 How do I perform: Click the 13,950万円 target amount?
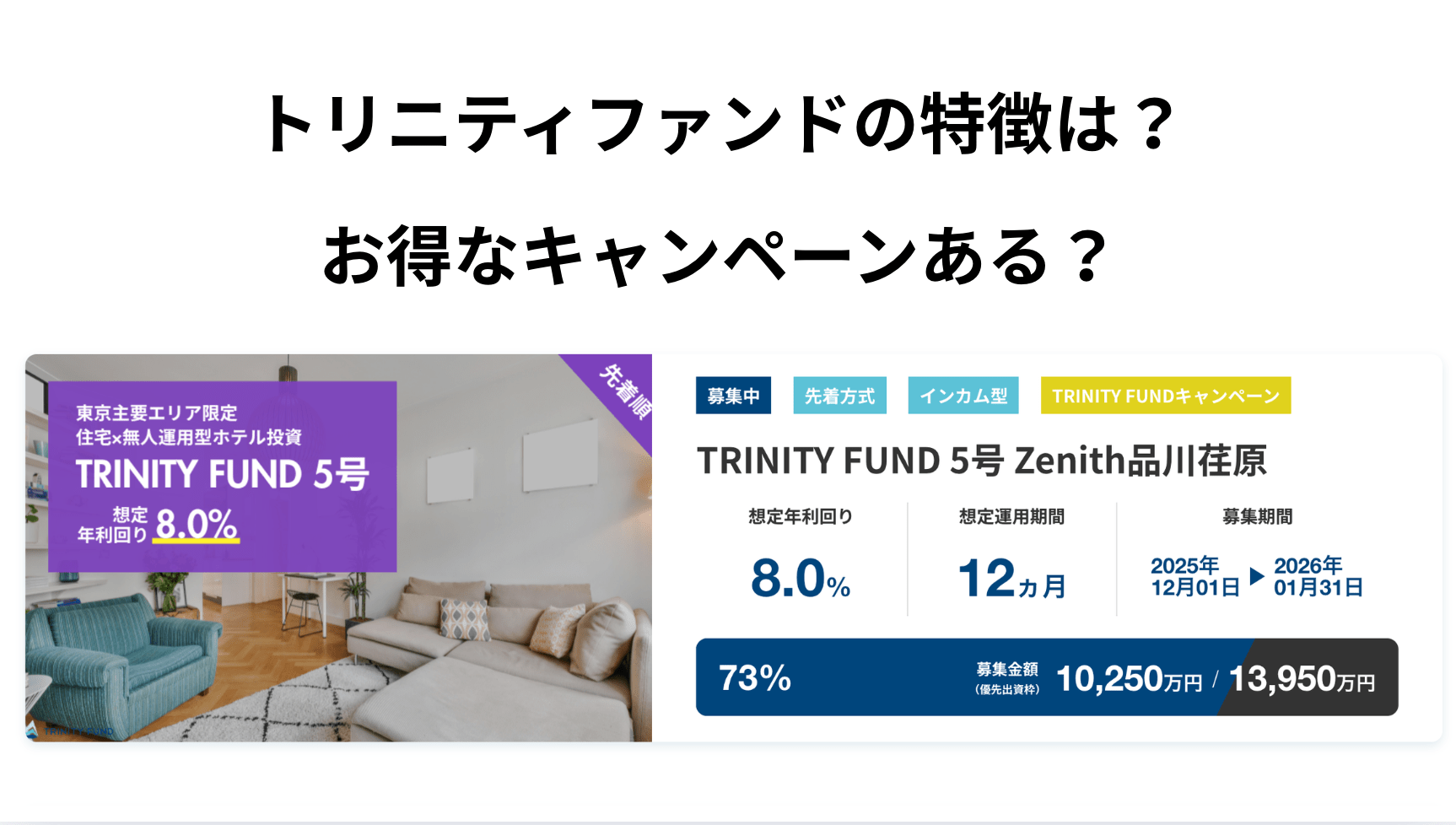click(1302, 679)
